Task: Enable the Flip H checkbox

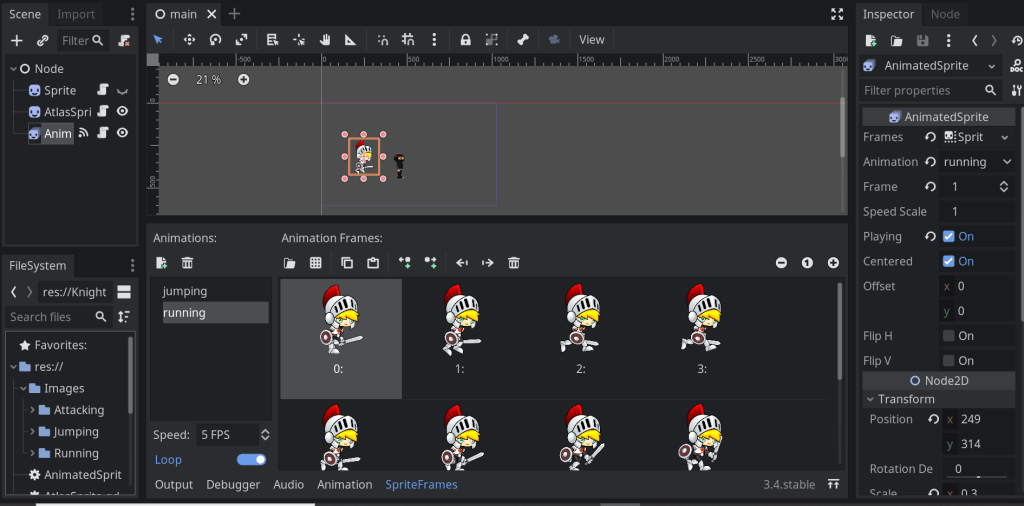Action: (x=949, y=336)
